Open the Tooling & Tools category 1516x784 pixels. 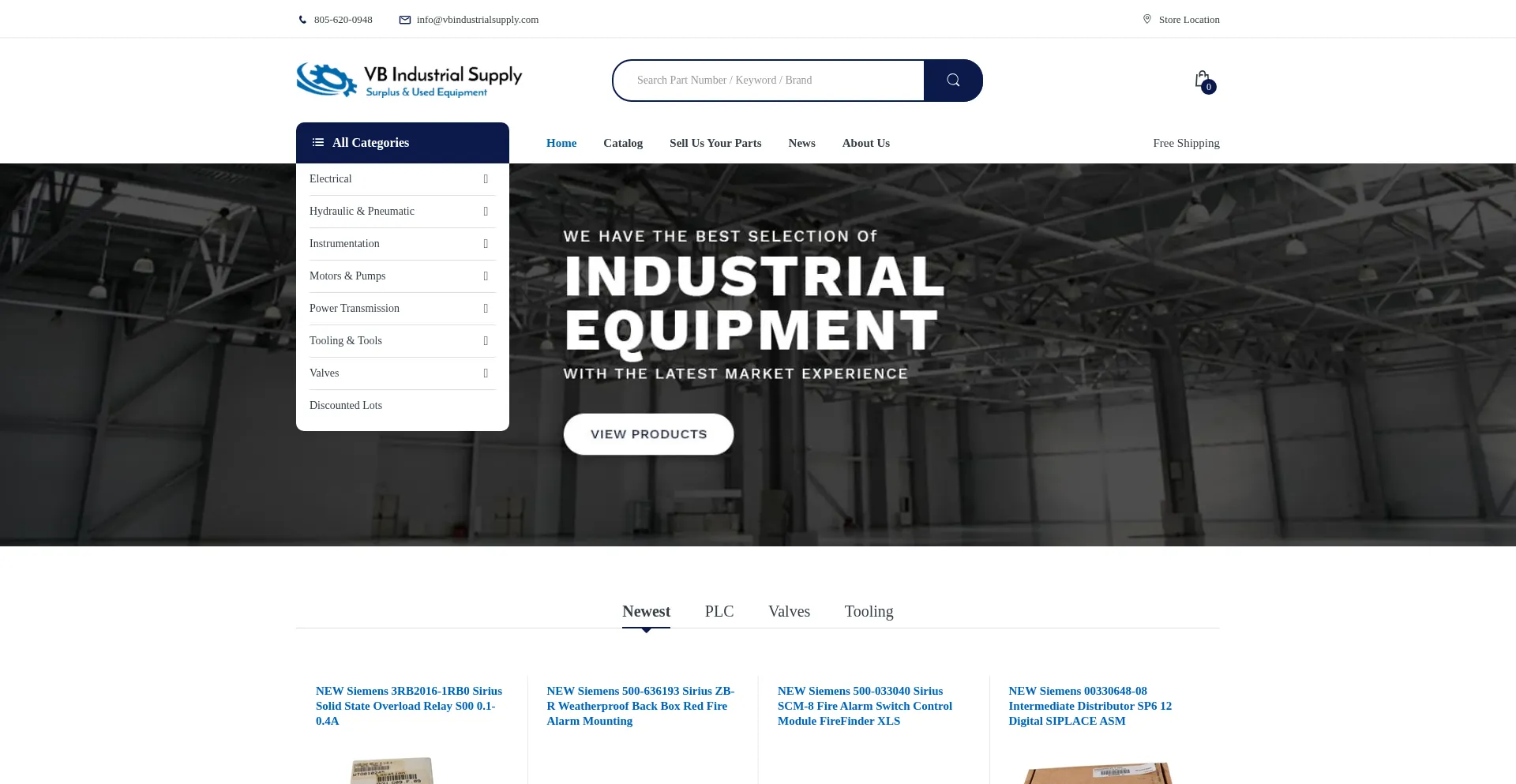[x=346, y=341]
